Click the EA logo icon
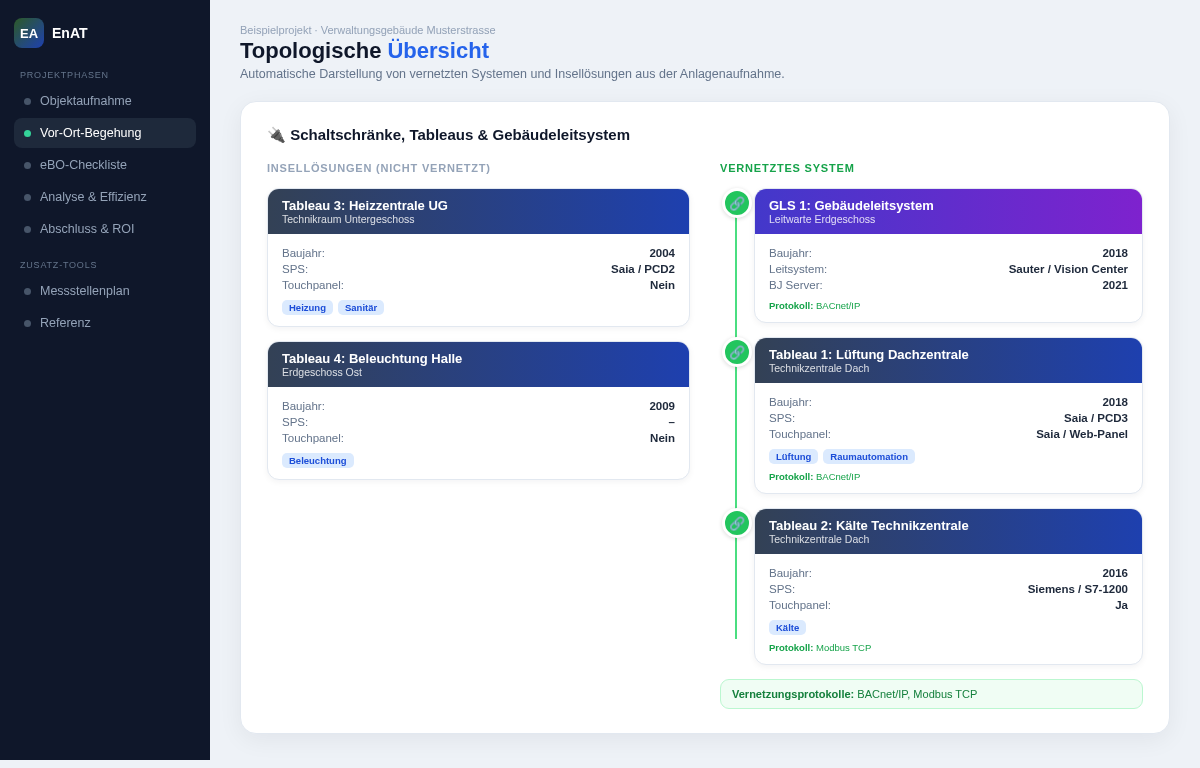This screenshot has height=768, width=1200. click(29, 33)
